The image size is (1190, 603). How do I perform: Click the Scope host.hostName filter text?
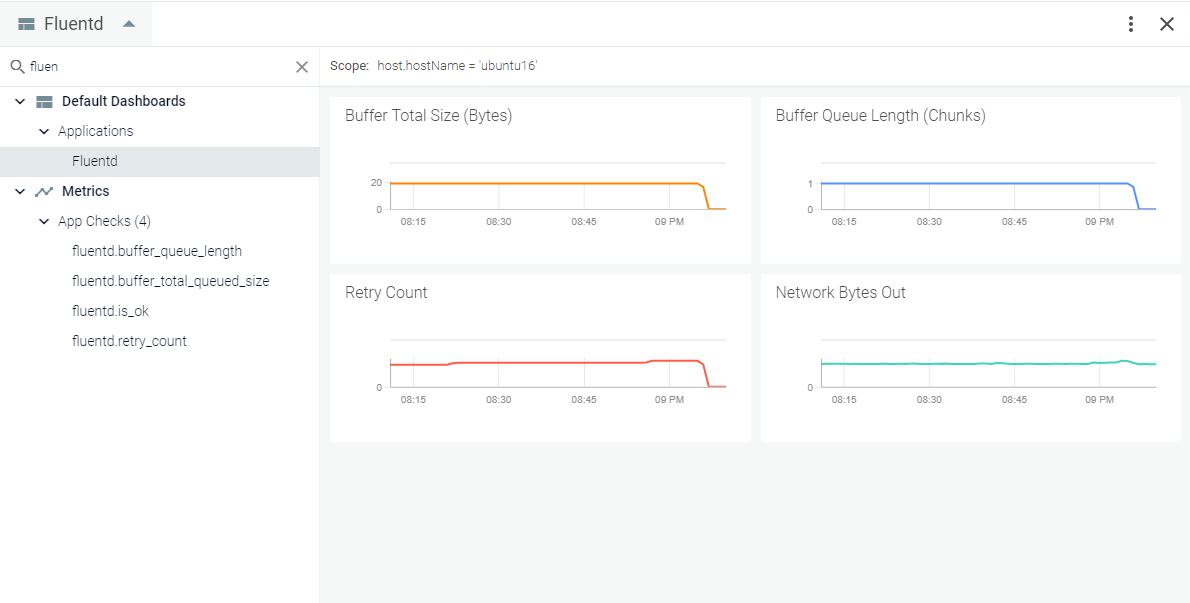pyautogui.click(x=457, y=66)
